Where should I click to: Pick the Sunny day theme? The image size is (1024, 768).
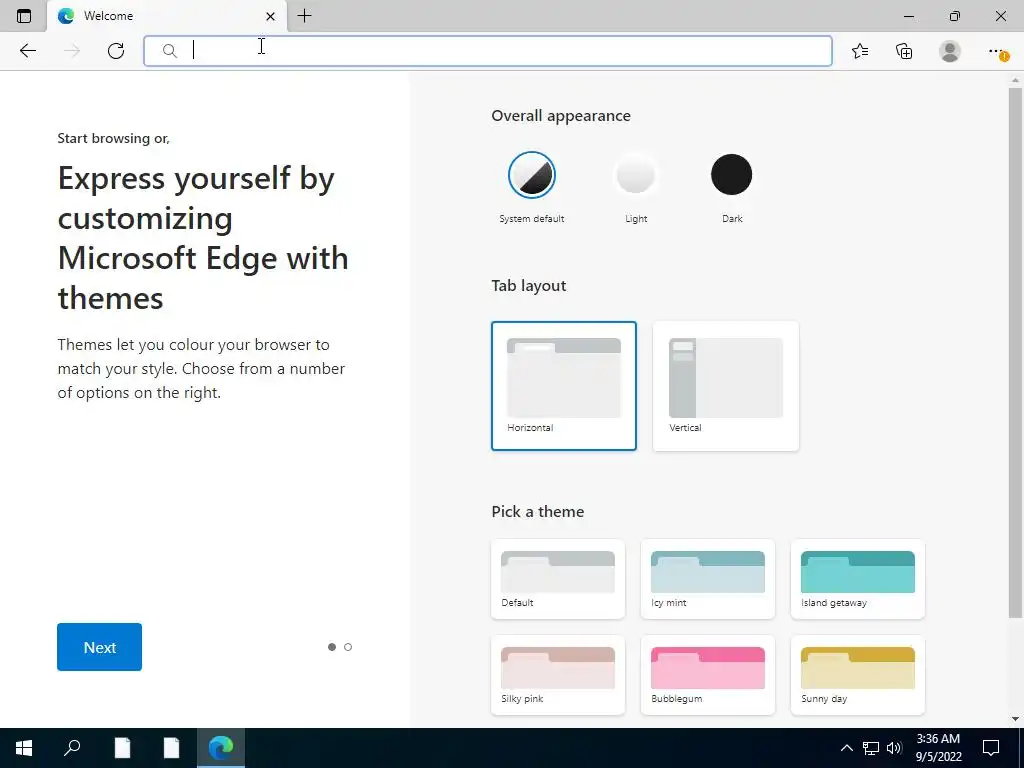coord(857,675)
